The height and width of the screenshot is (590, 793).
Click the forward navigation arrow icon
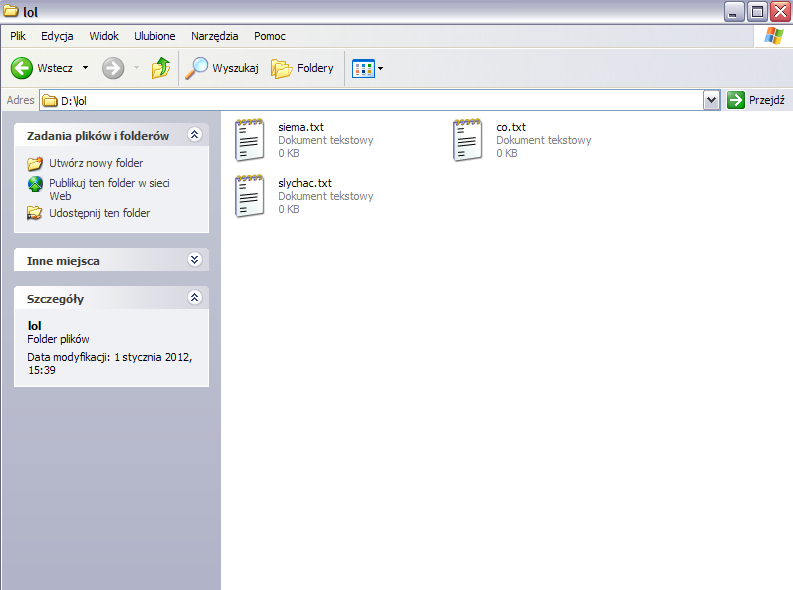(113, 68)
